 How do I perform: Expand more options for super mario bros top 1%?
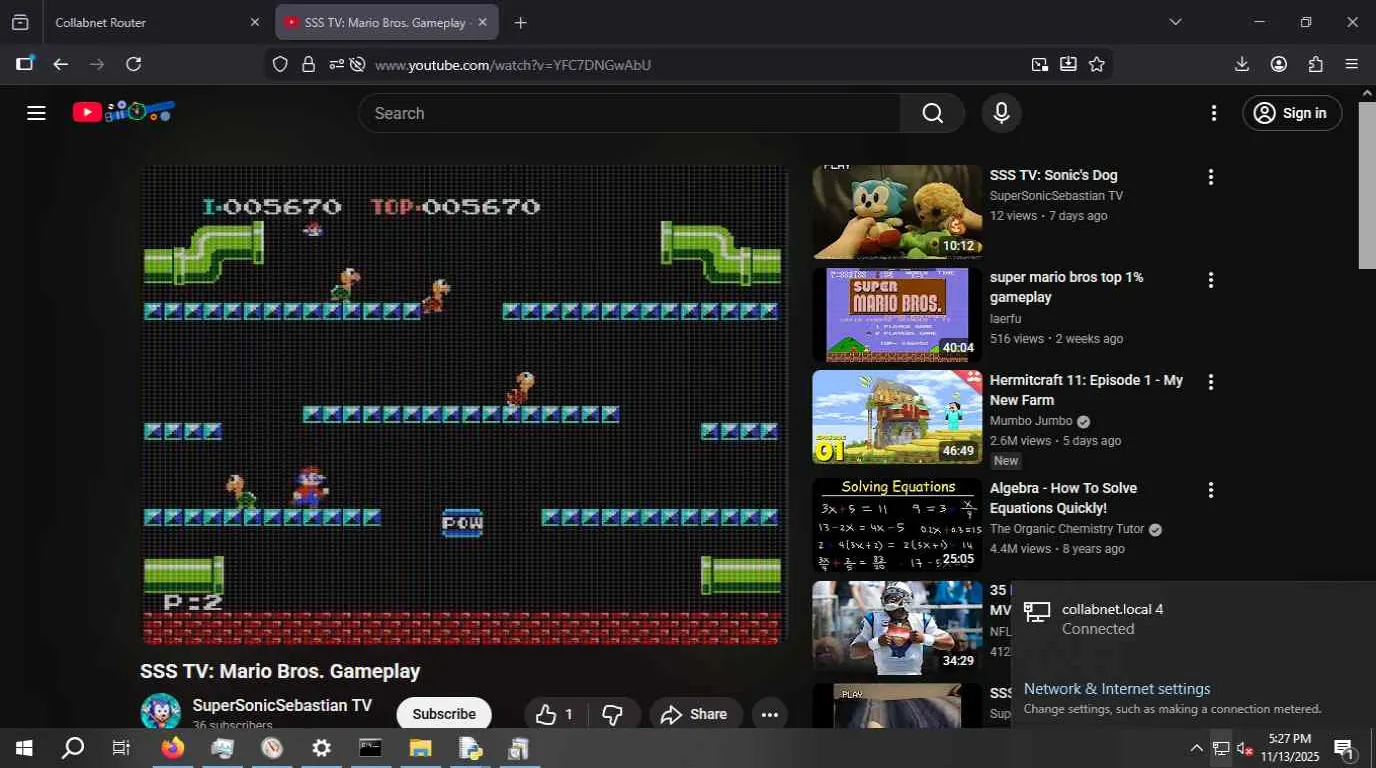[x=1210, y=280]
